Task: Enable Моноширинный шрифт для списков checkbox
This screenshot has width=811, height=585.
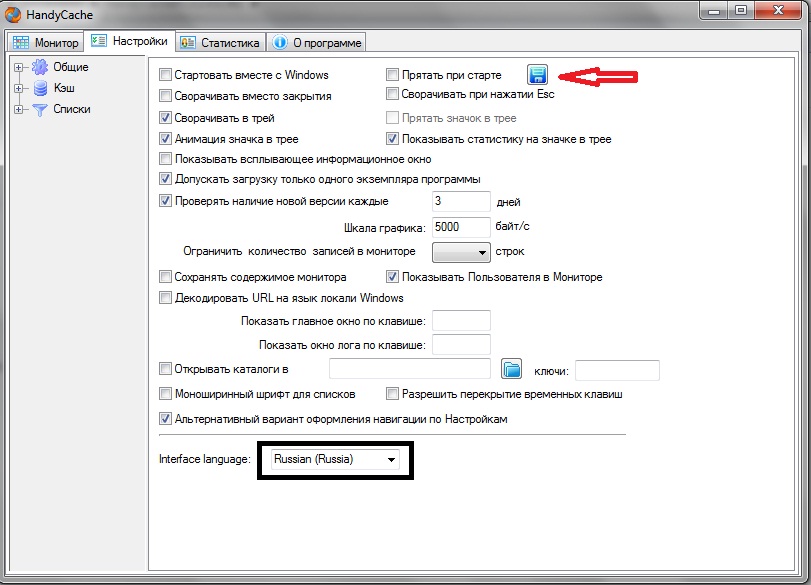Action: click(x=165, y=394)
